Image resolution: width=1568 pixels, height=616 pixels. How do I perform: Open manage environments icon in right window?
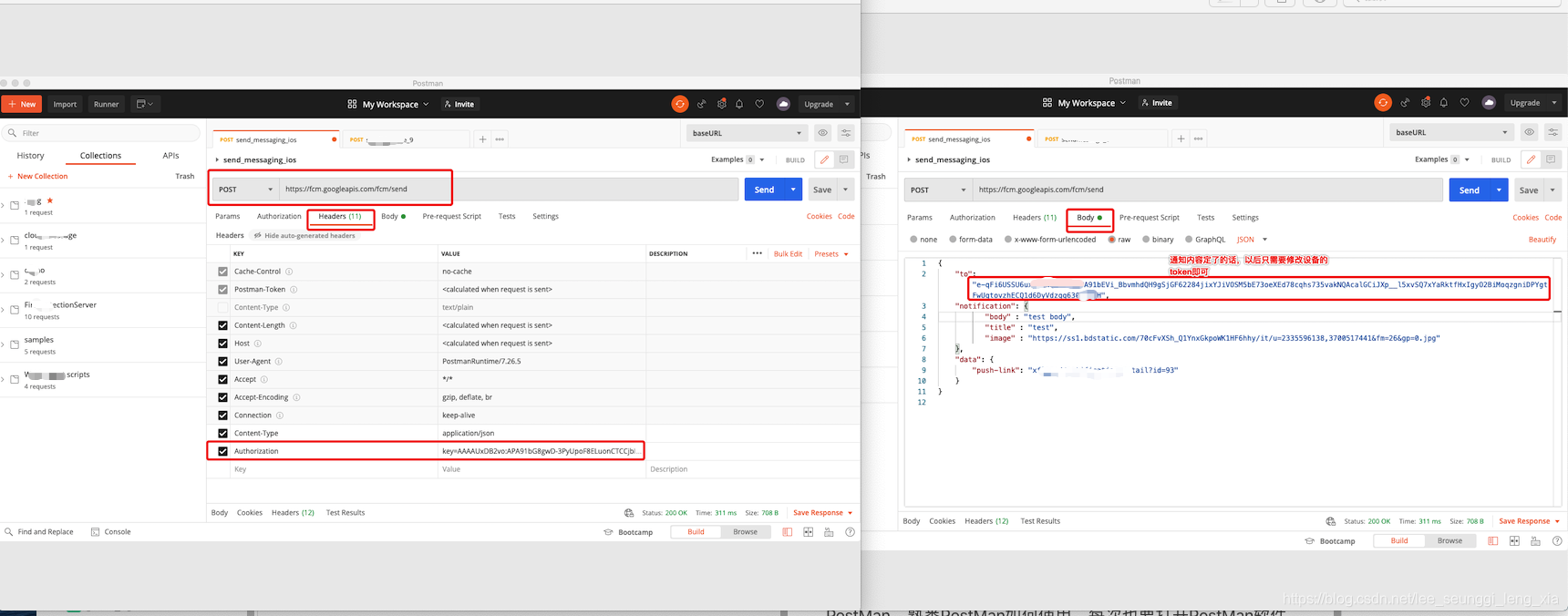click(x=1553, y=132)
